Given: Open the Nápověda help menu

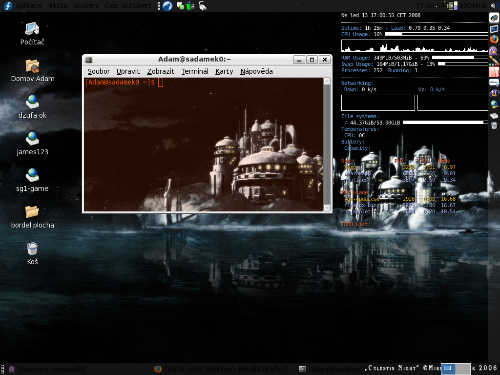Looking at the screenshot, I should coord(256,71).
